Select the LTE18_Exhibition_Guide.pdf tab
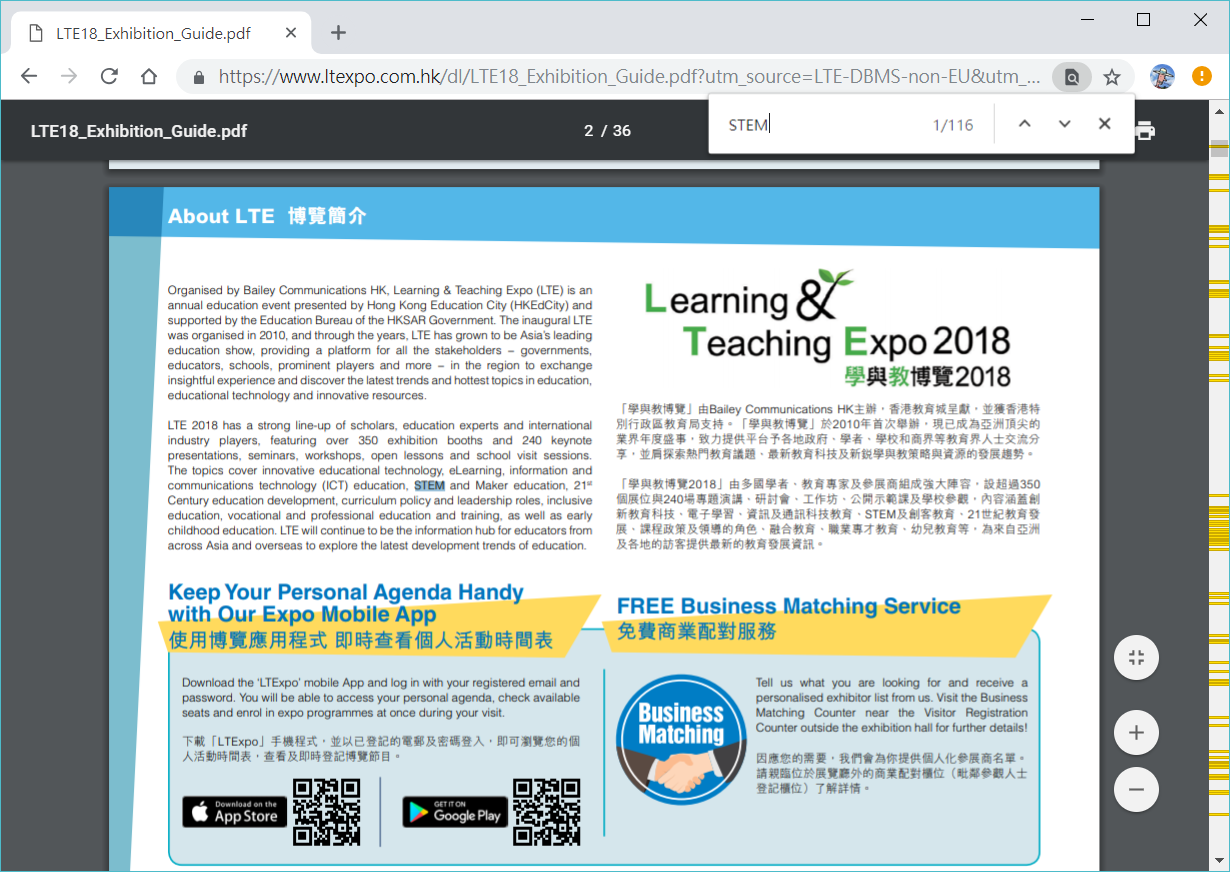1230x872 pixels. pyautogui.click(x=163, y=33)
